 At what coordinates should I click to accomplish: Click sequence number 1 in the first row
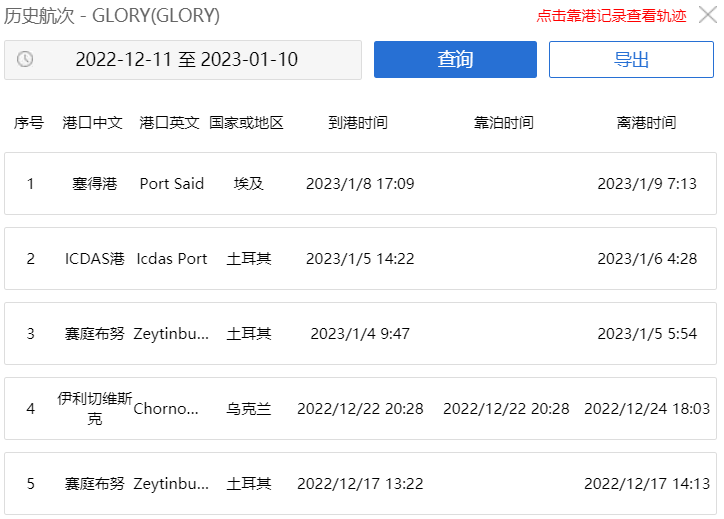30,184
